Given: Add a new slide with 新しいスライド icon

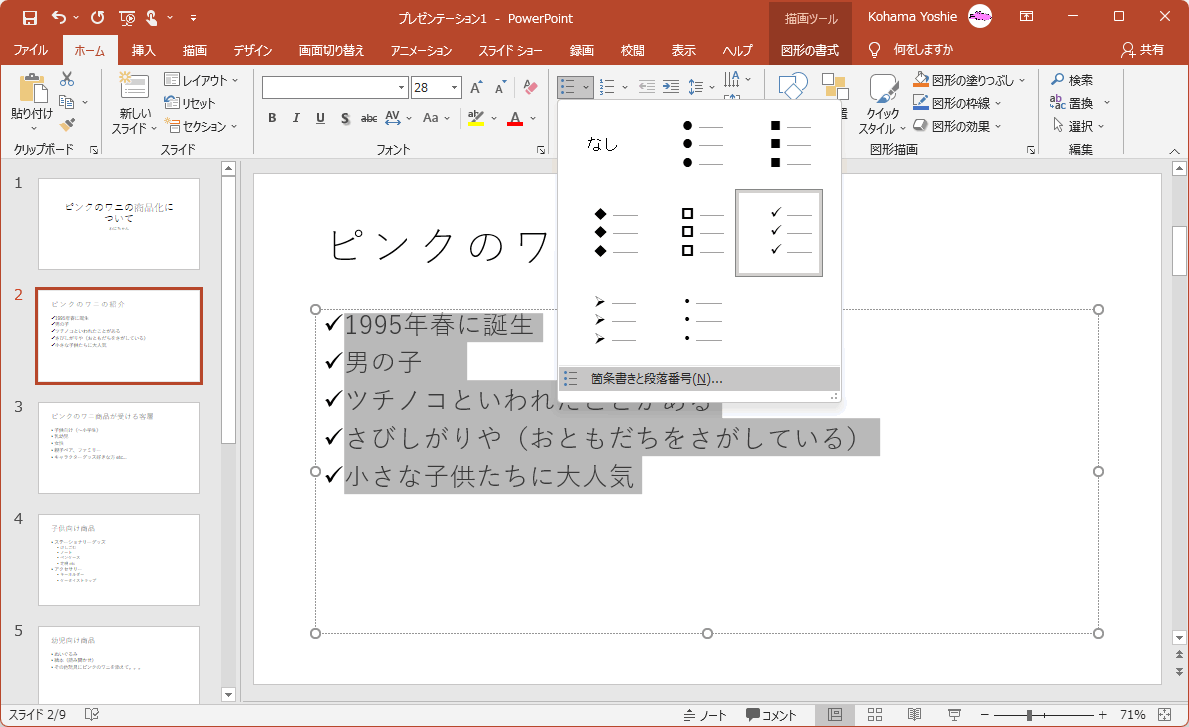Looking at the screenshot, I should 134,86.
